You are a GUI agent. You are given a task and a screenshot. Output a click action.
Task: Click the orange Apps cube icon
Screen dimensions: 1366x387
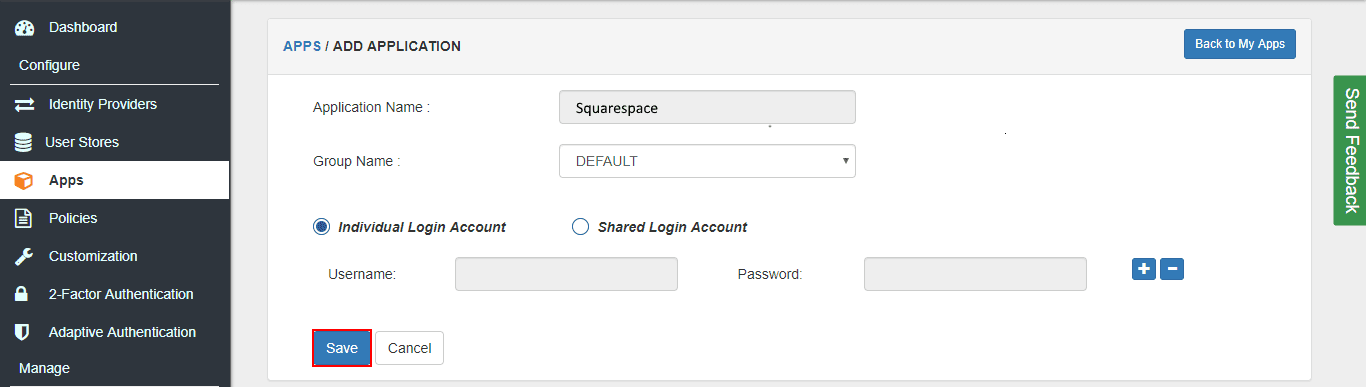pyautogui.click(x=23, y=181)
